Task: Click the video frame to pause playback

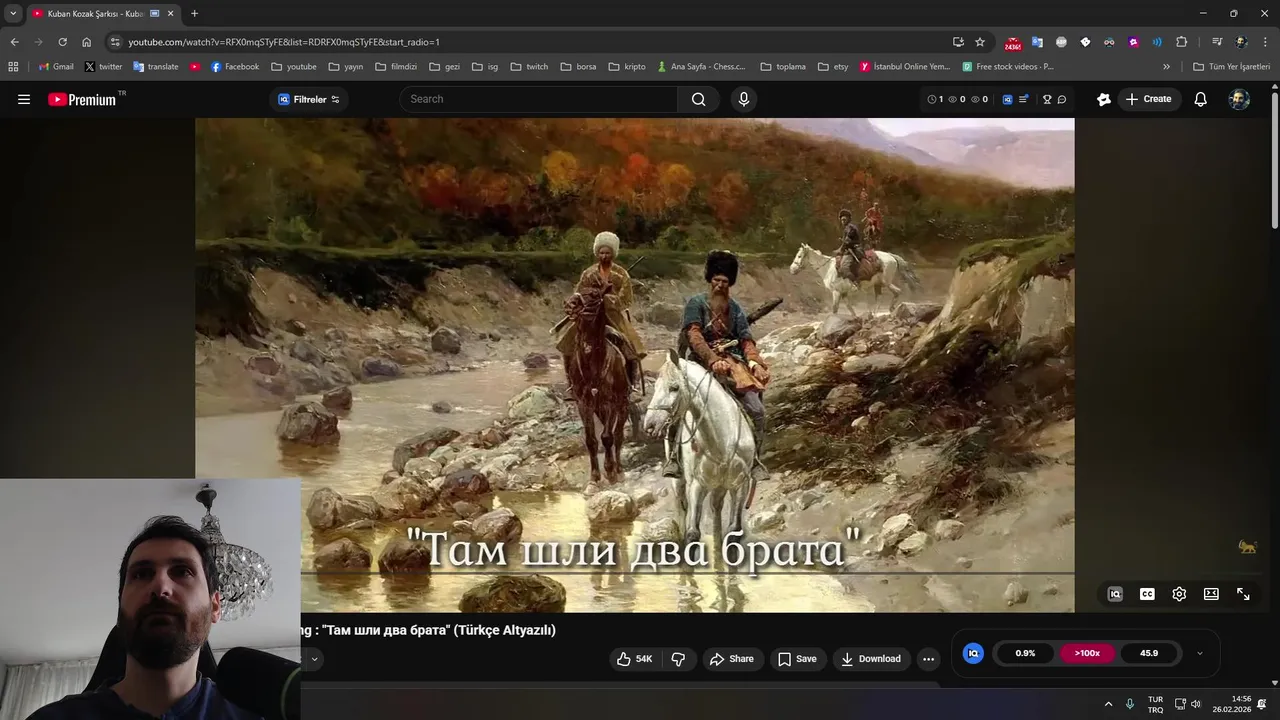Action: pos(635,365)
